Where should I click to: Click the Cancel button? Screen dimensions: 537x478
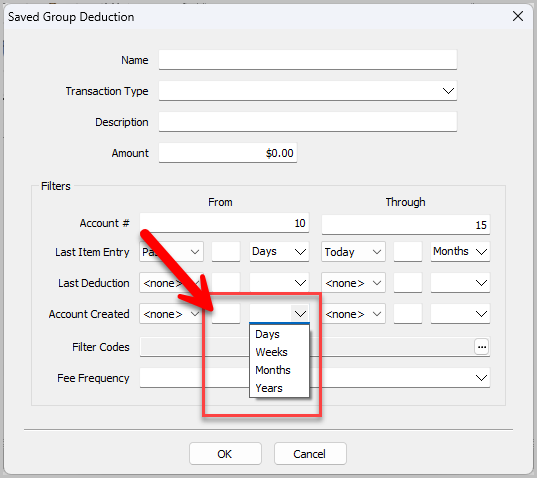(310, 454)
